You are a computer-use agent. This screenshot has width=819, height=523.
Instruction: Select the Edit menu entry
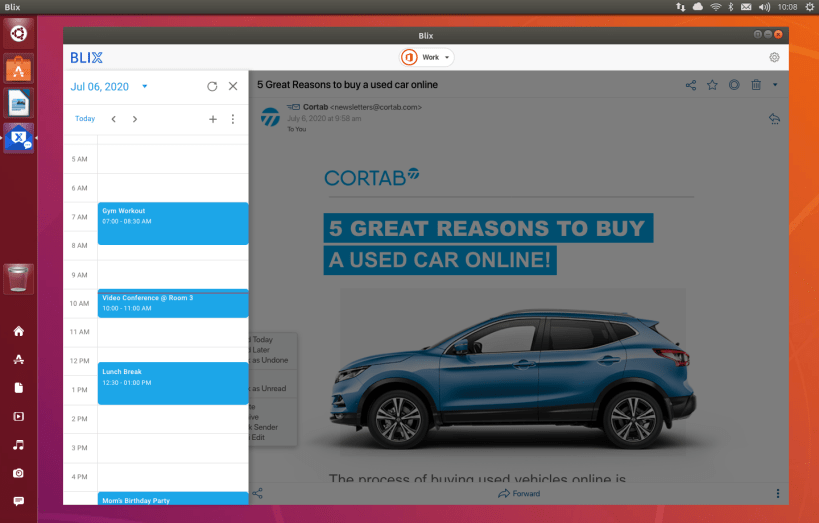click(258, 437)
